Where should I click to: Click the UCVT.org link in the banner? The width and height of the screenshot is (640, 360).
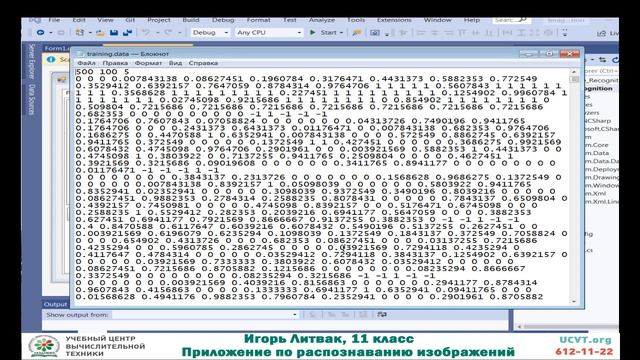pos(585,340)
